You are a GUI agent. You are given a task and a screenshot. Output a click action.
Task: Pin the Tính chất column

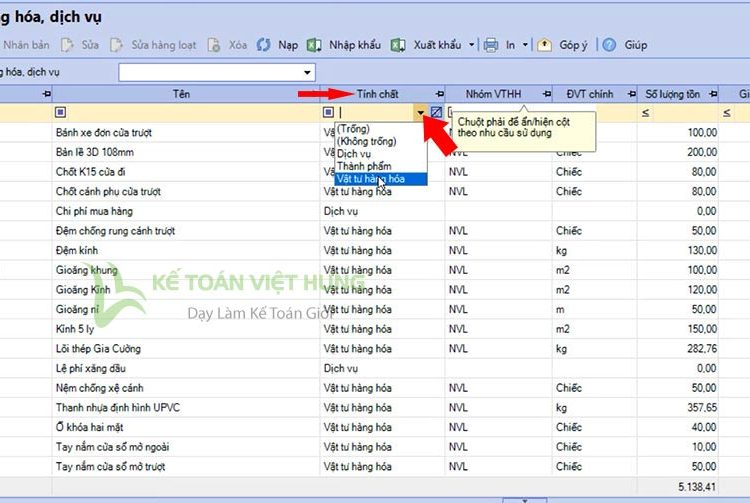(440, 94)
